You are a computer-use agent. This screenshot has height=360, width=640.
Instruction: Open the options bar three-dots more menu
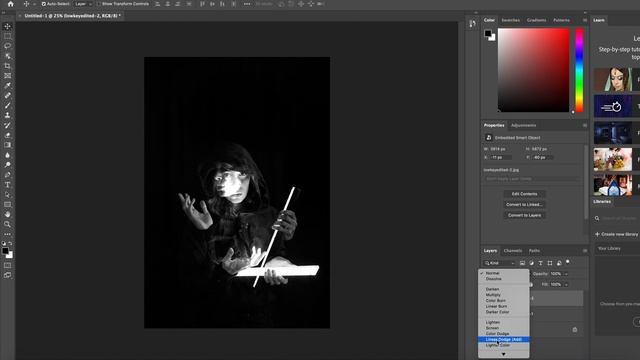pyautogui.click(x=247, y=4)
